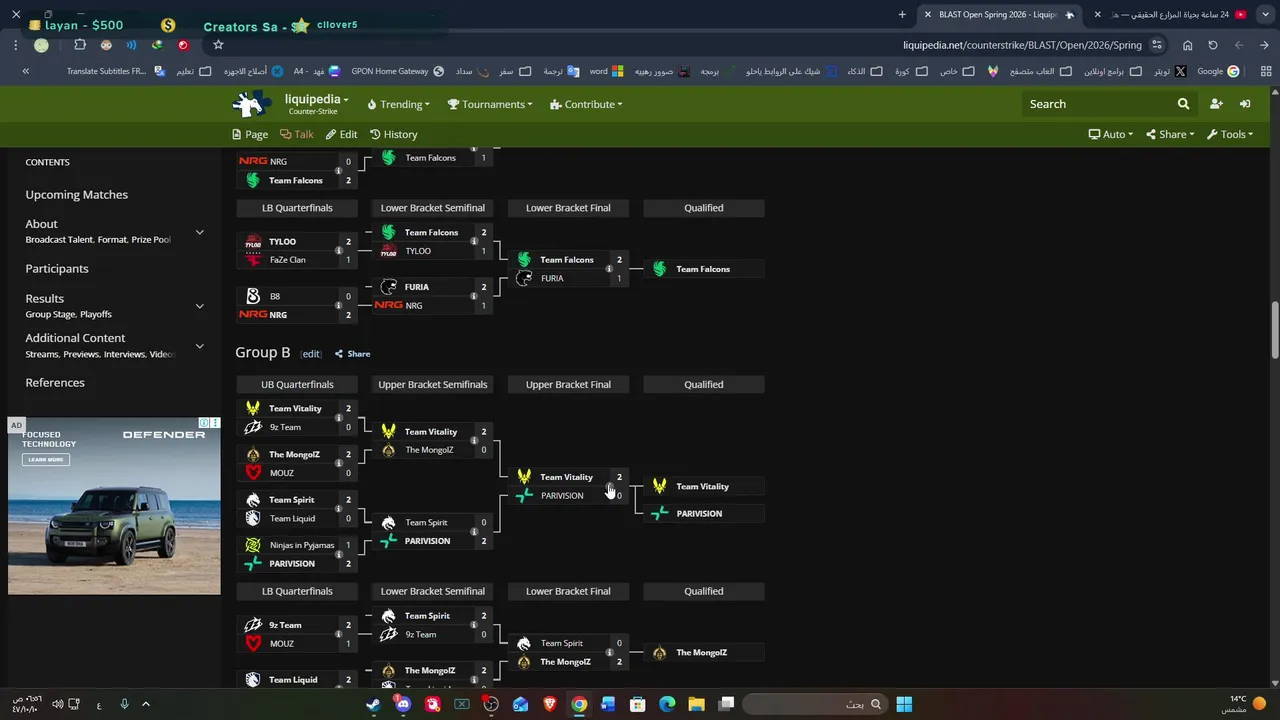1280x720 pixels.
Task: Open match info for Team Spirit vs Team Liquid
Action: click(x=338, y=508)
